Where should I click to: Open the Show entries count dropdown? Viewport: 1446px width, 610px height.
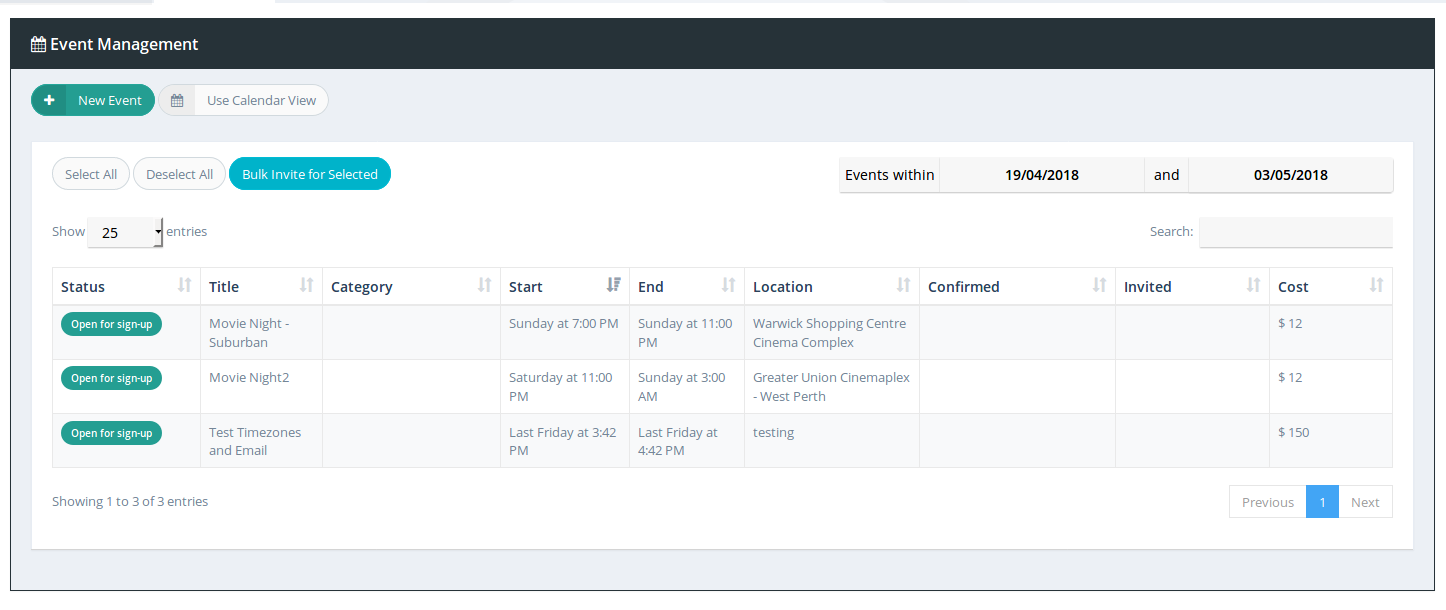125,232
